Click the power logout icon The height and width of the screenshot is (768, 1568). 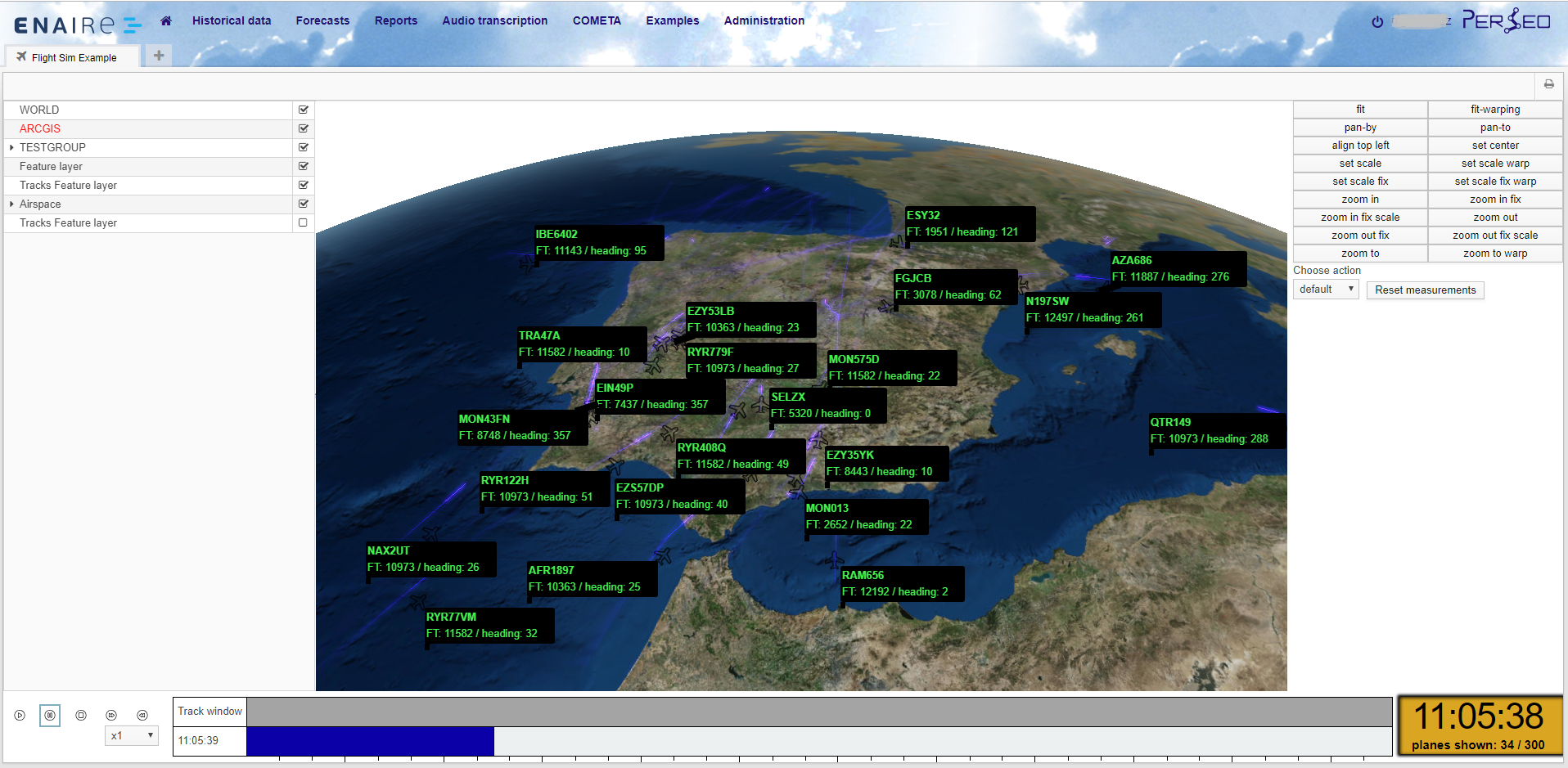pos(1377,22)
